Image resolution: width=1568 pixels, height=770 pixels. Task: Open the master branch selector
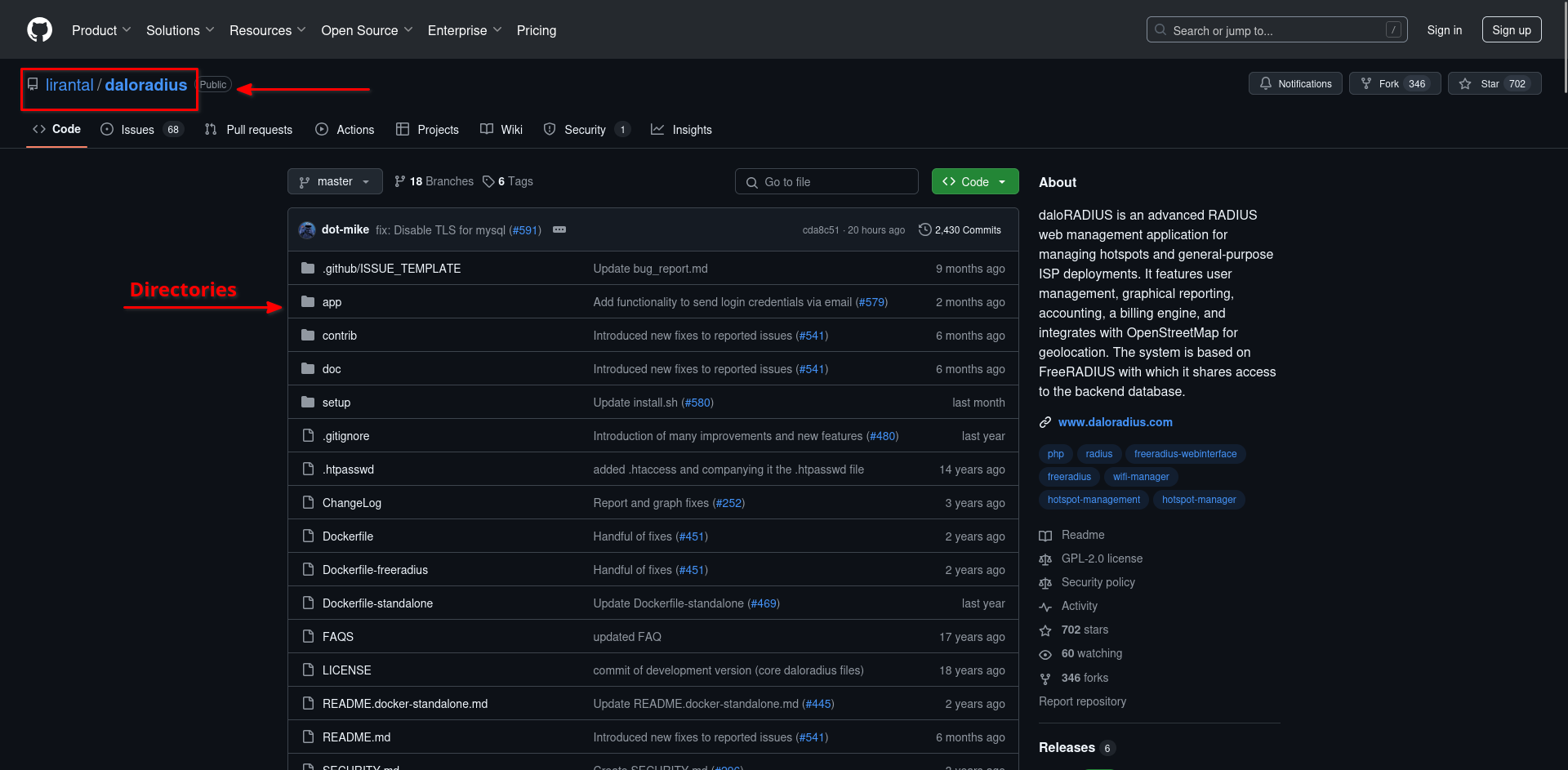coord(335,181)
